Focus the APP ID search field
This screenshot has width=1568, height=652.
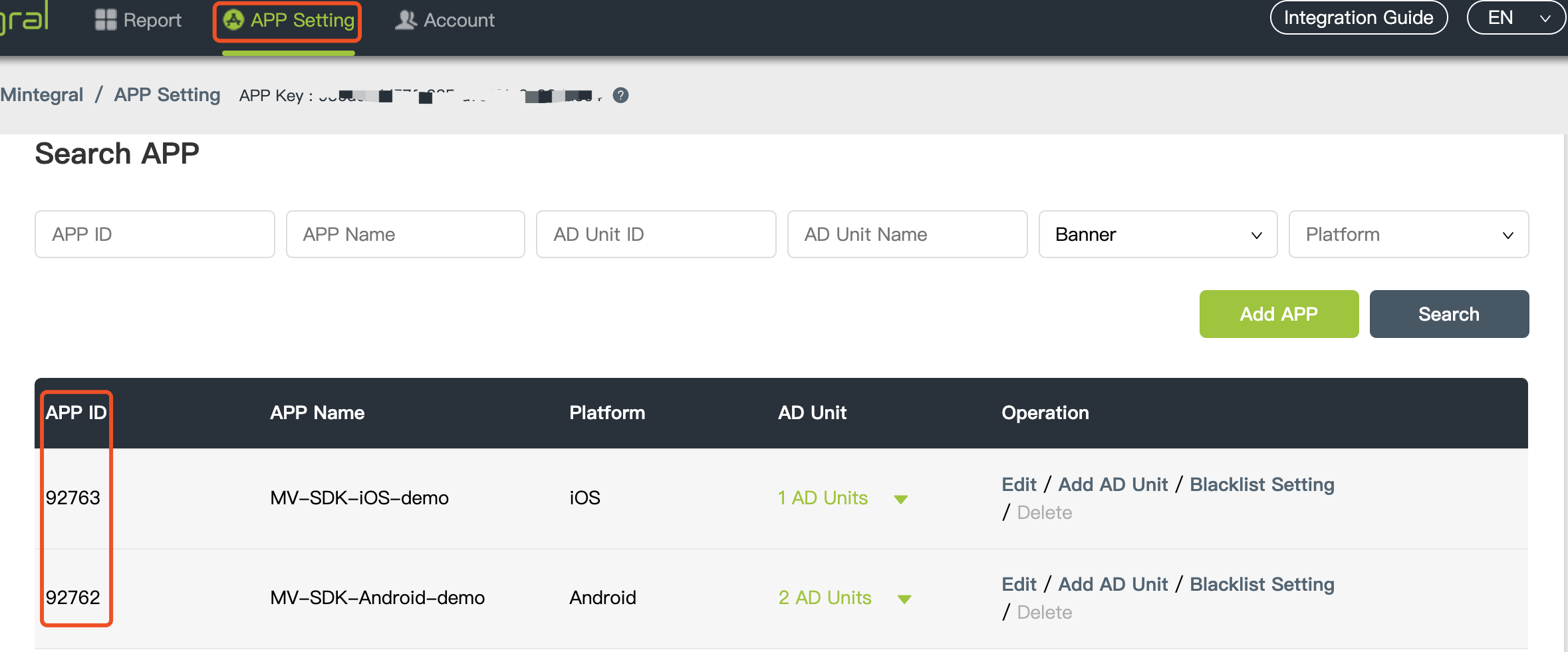pos(154,234)
